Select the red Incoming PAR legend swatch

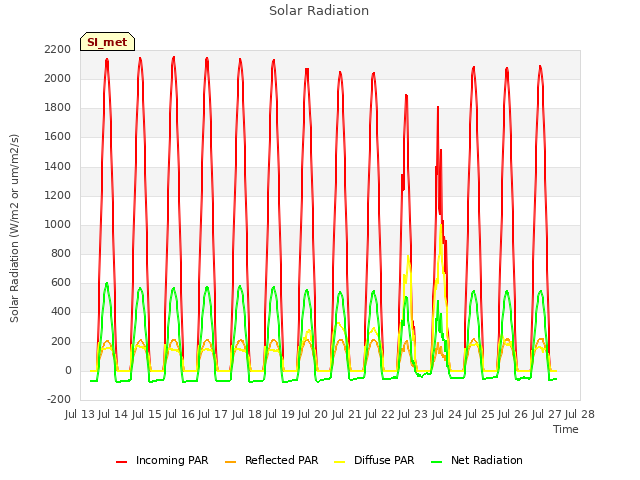click(122, 462)
